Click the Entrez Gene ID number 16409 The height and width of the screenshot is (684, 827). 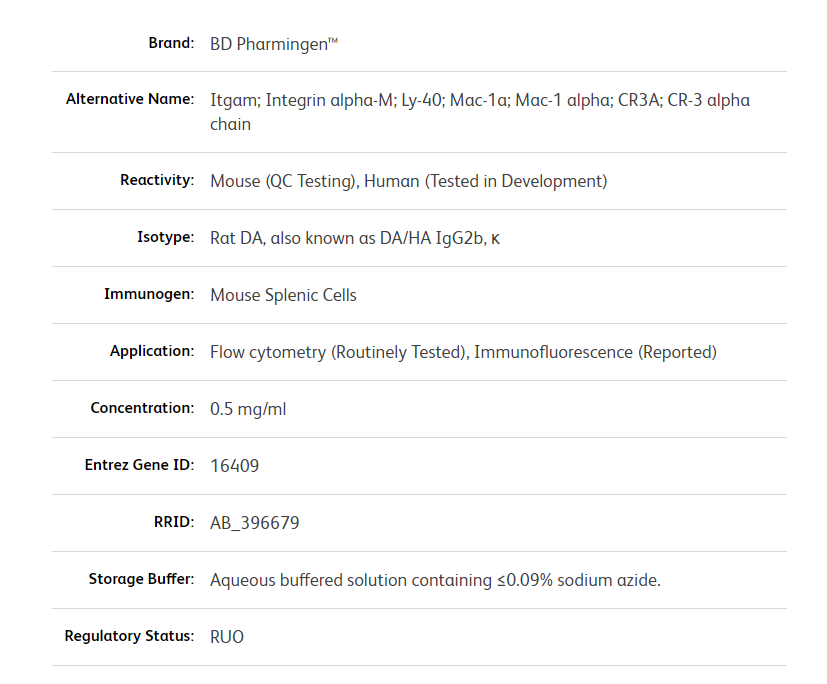point(235,466)
